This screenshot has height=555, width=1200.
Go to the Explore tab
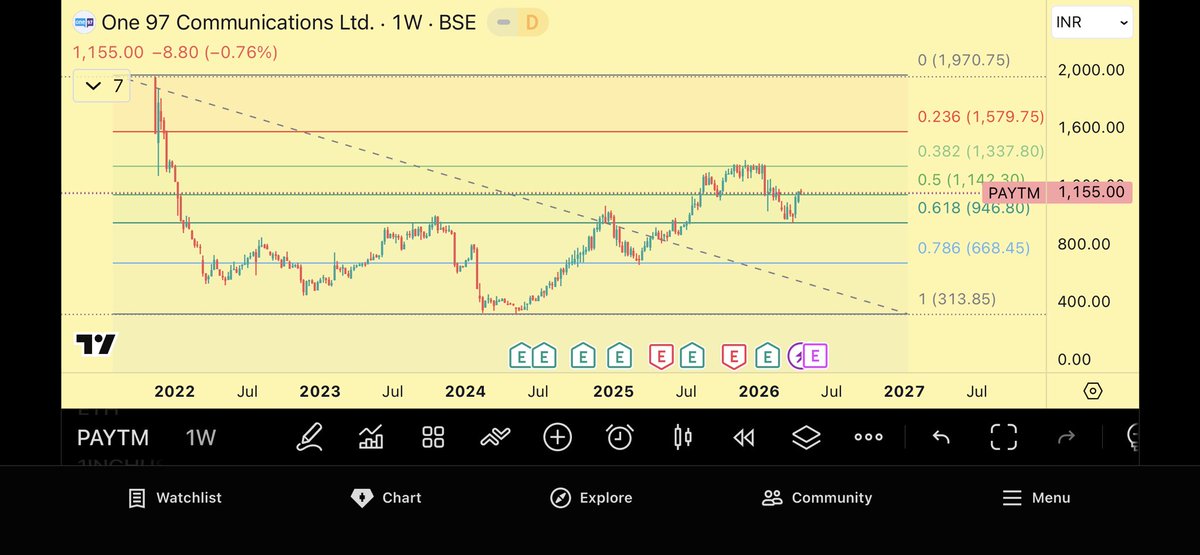coord(591,497)
